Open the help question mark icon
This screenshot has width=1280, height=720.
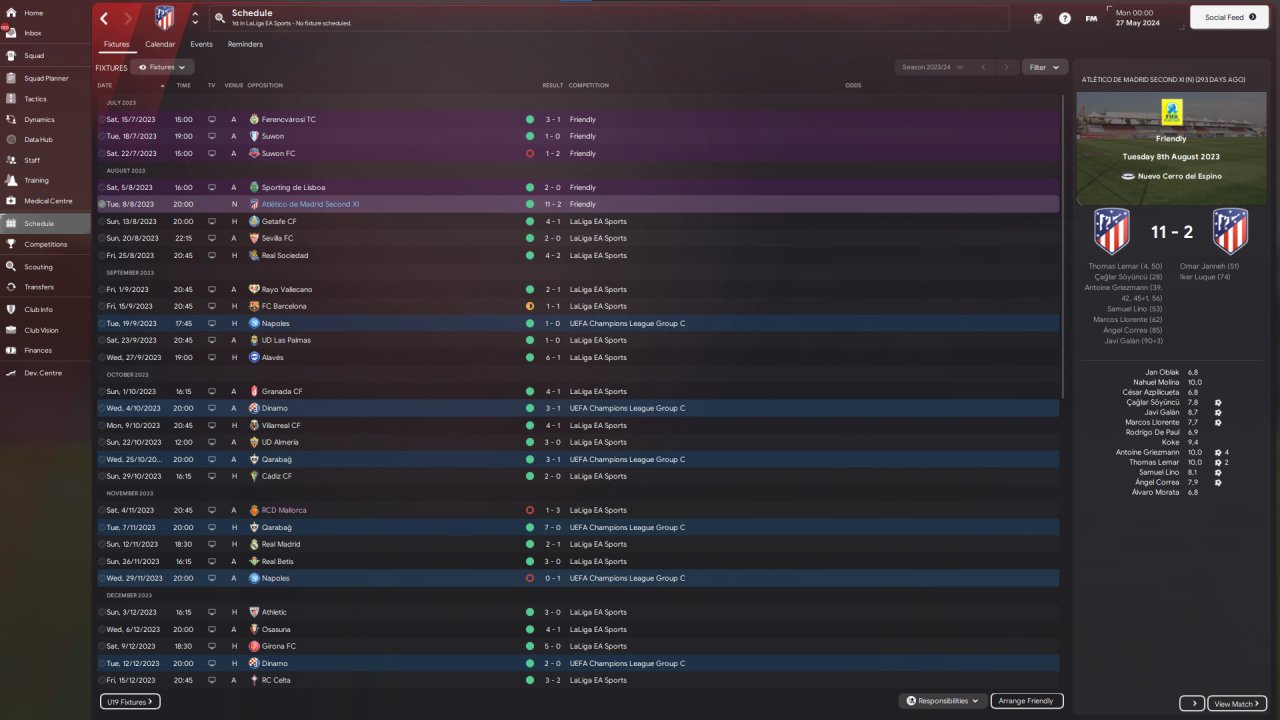point(1065,18)
